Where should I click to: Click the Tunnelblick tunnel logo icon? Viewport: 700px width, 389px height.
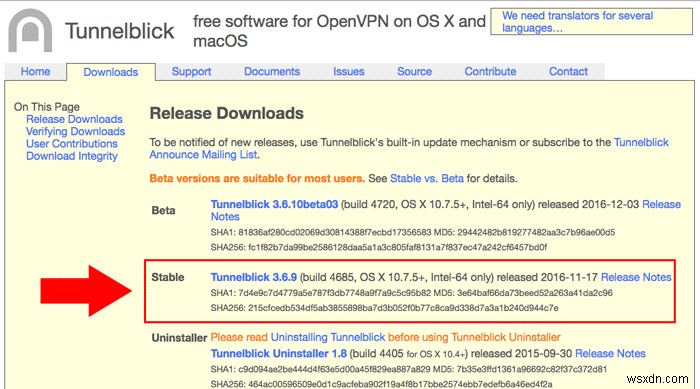pyautogui.click(x=30, y=30)
